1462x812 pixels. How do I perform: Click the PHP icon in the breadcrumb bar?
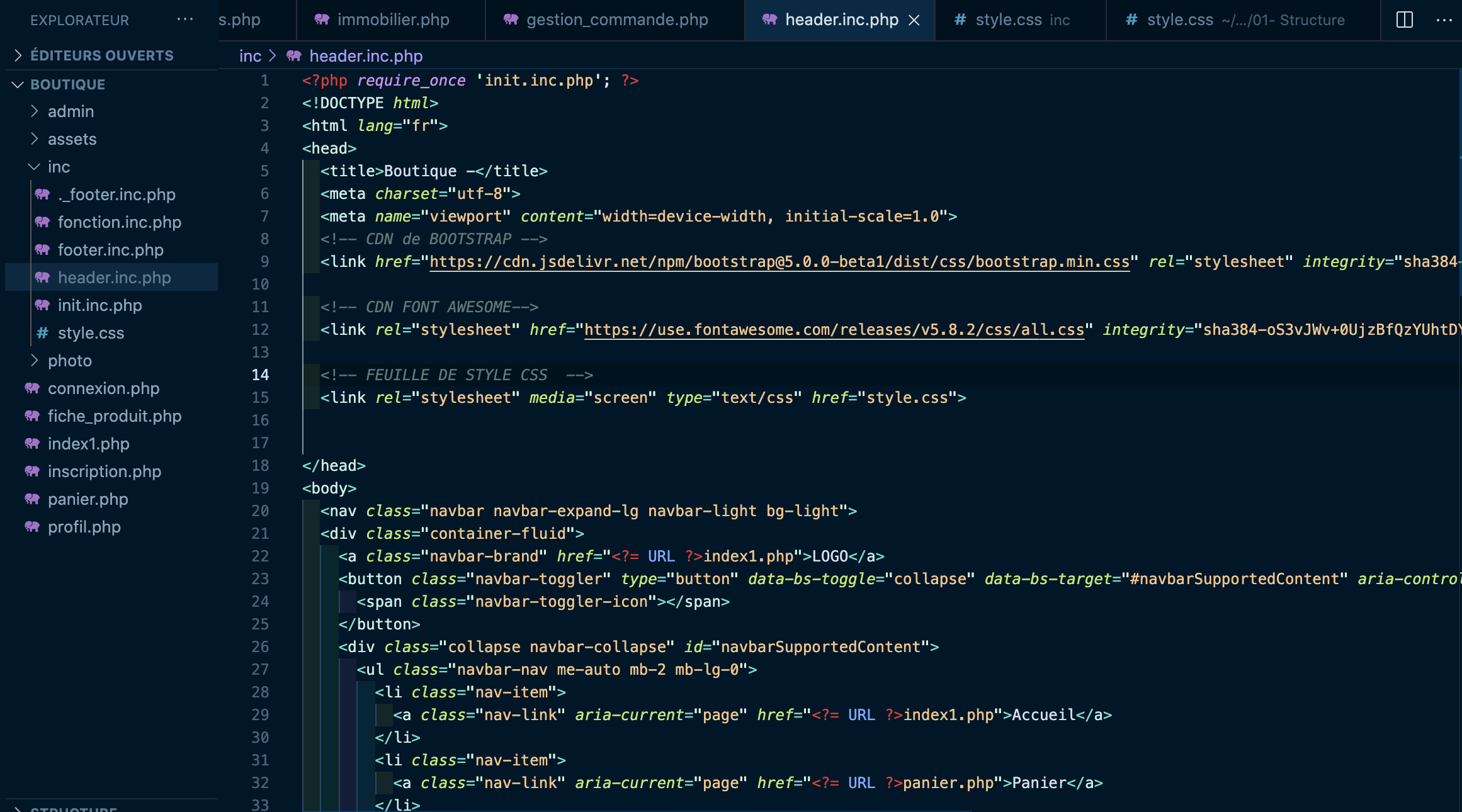293,56
